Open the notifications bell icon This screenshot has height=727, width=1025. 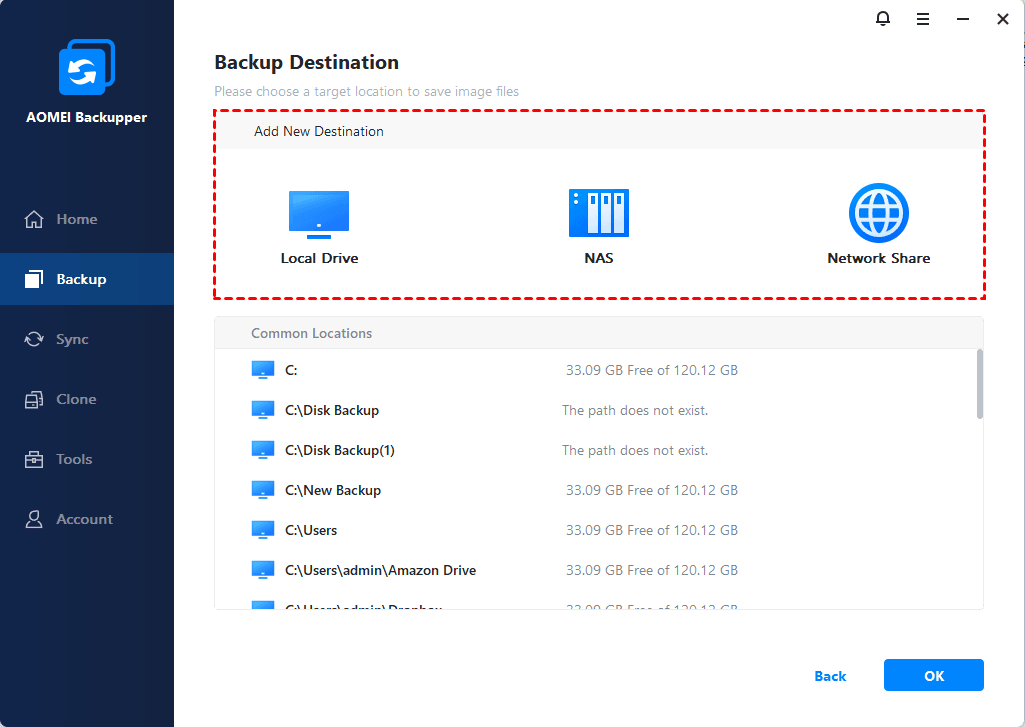[x=883, y=19]
